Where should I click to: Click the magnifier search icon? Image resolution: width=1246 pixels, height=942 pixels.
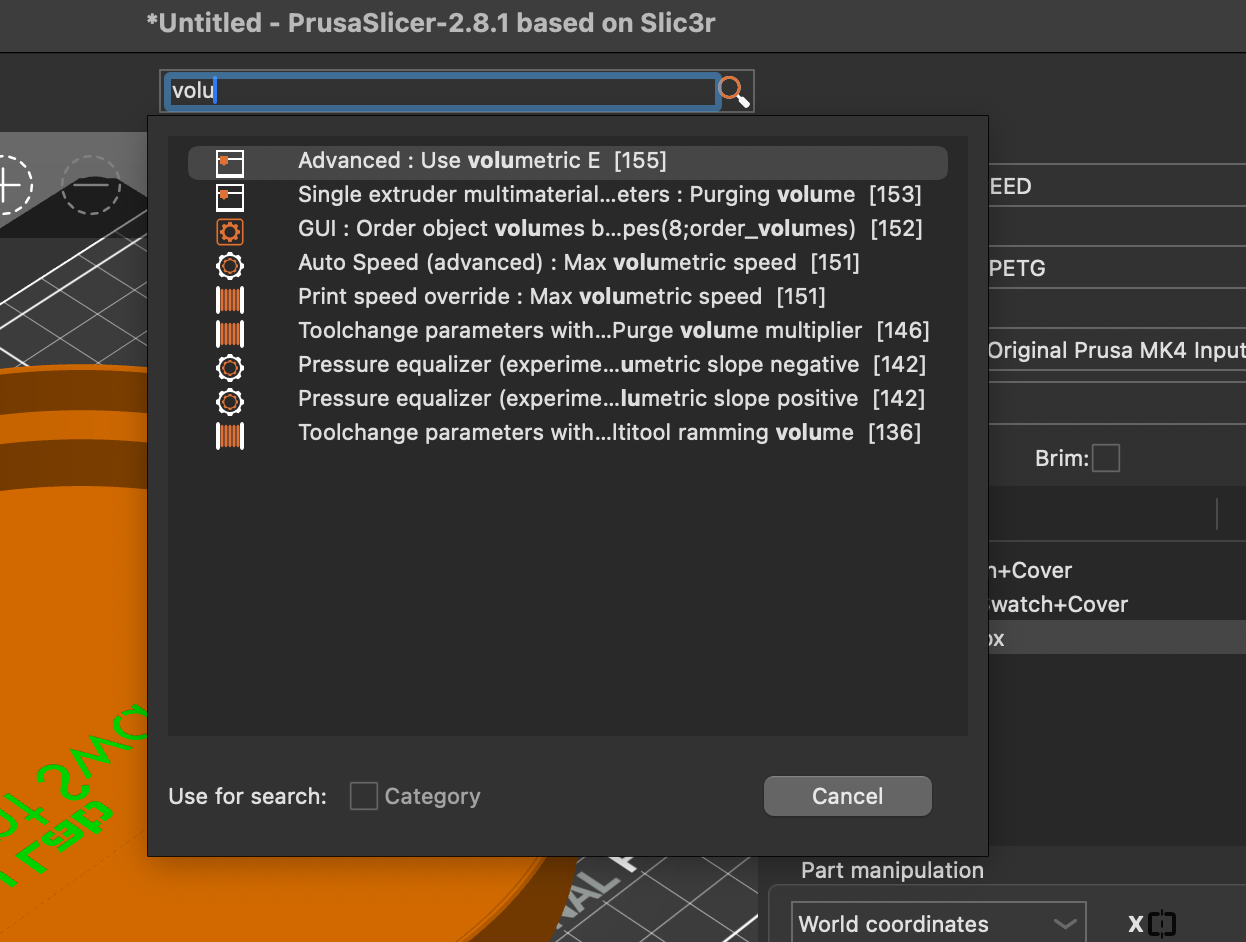734,91
